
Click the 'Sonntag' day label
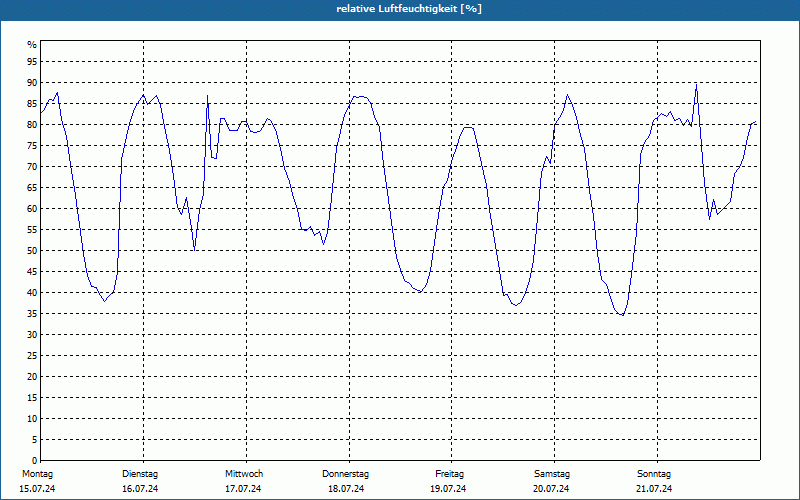tap(654, 474)
